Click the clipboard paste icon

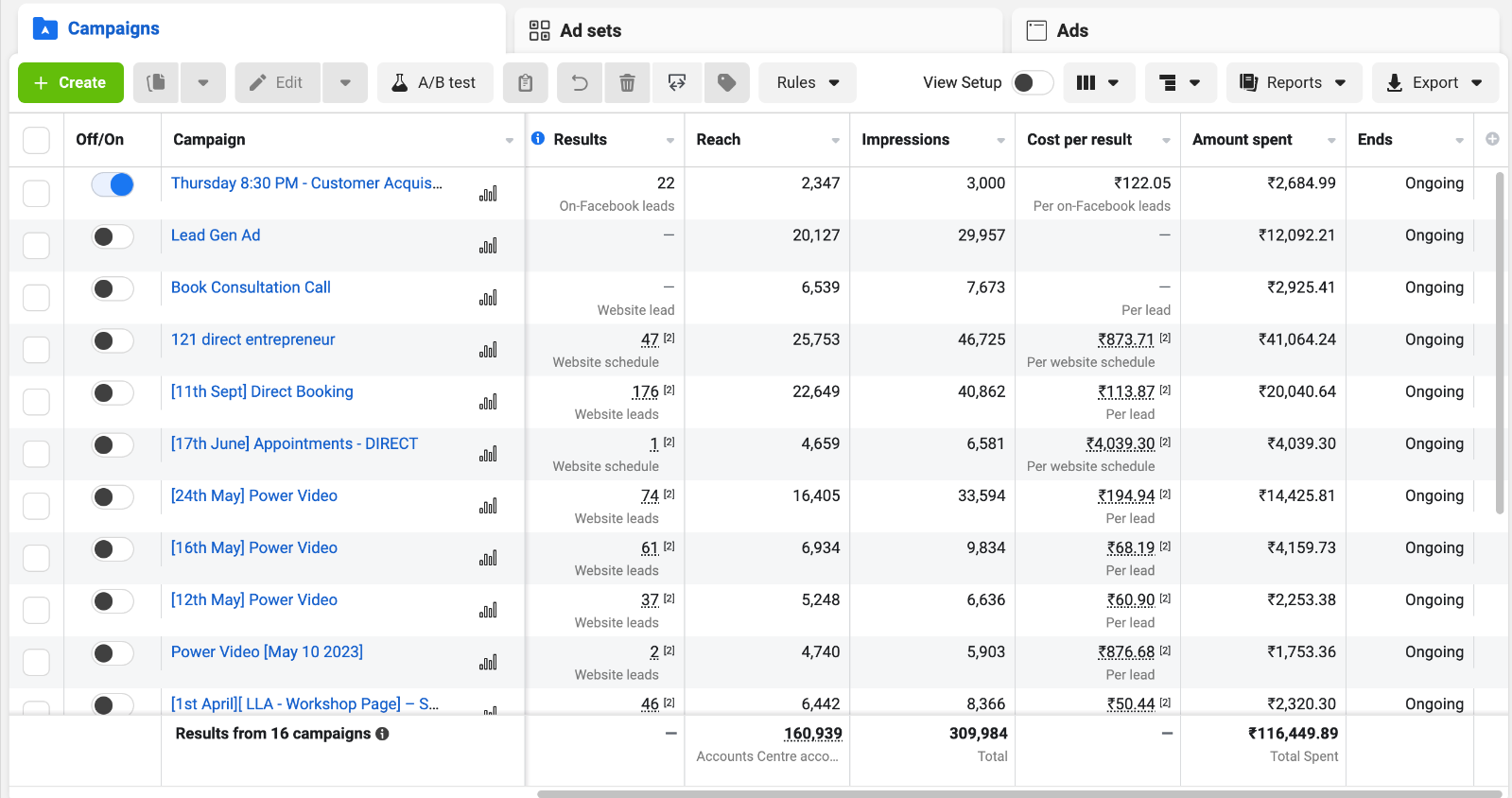pyautogui.click(x=526, y=83)
